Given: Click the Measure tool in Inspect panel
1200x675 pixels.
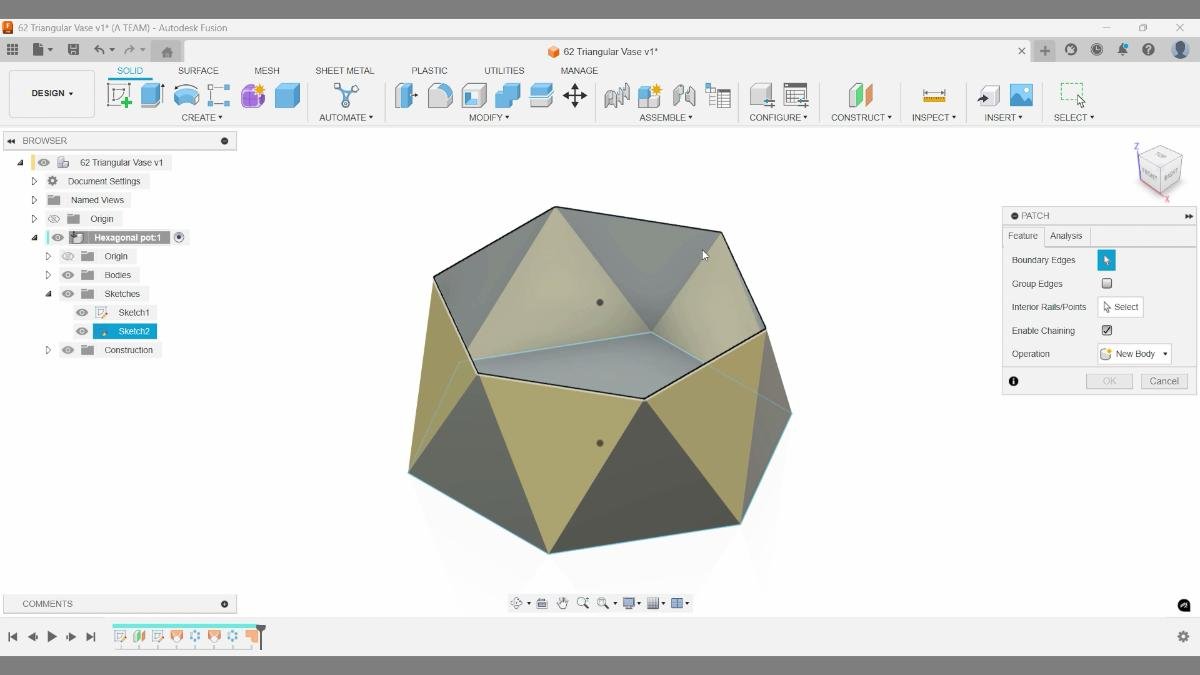Looking at the screenshot, I should 933,95.
